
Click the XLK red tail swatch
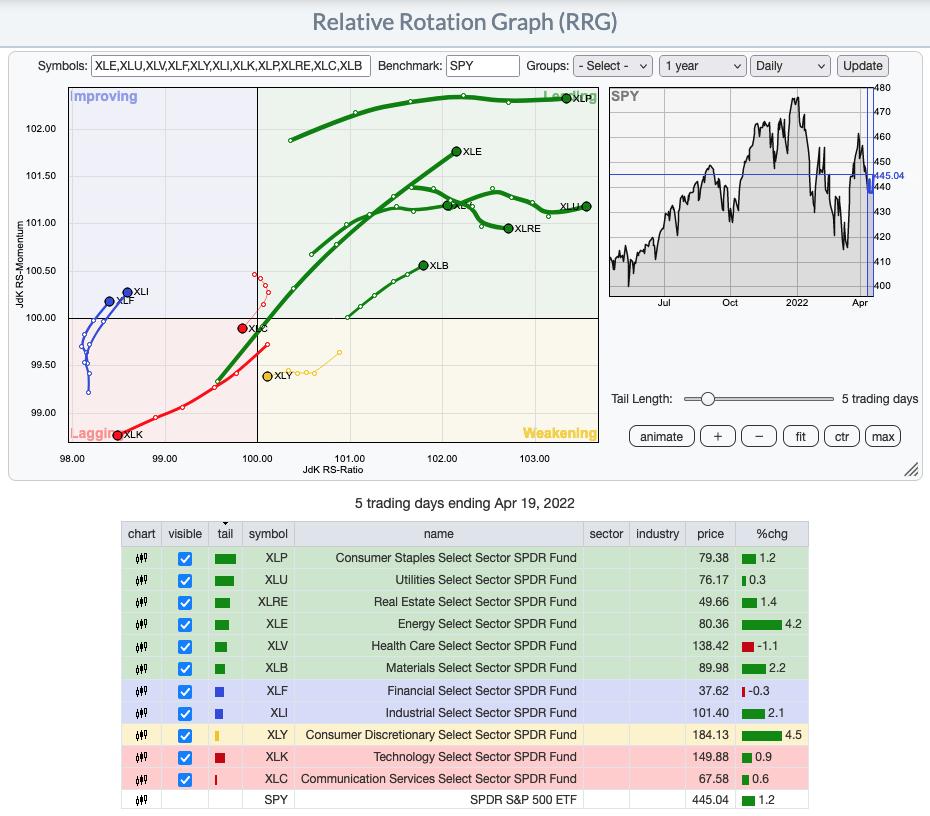tap(220, 758)
